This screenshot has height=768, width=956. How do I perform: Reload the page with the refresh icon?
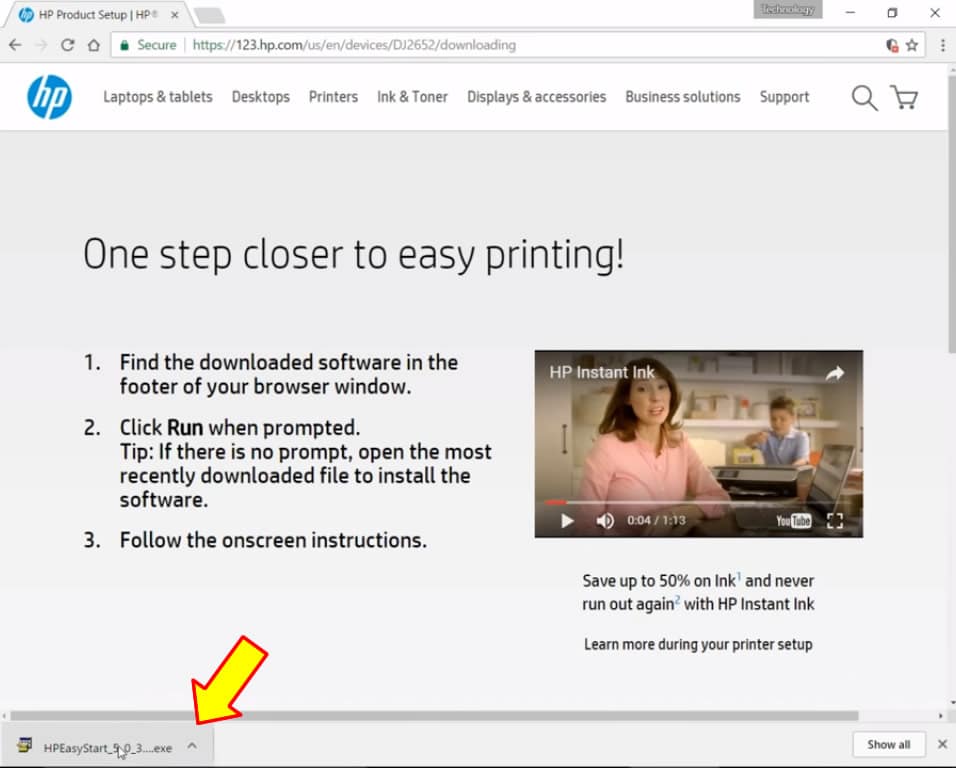[x=68, y=45]
